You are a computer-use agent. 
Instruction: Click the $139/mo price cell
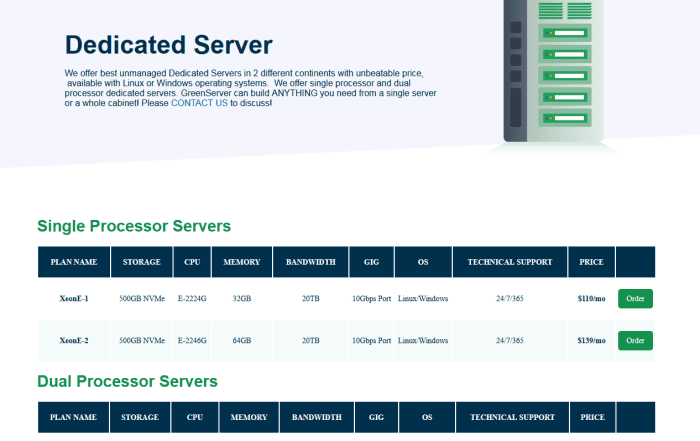591,340
